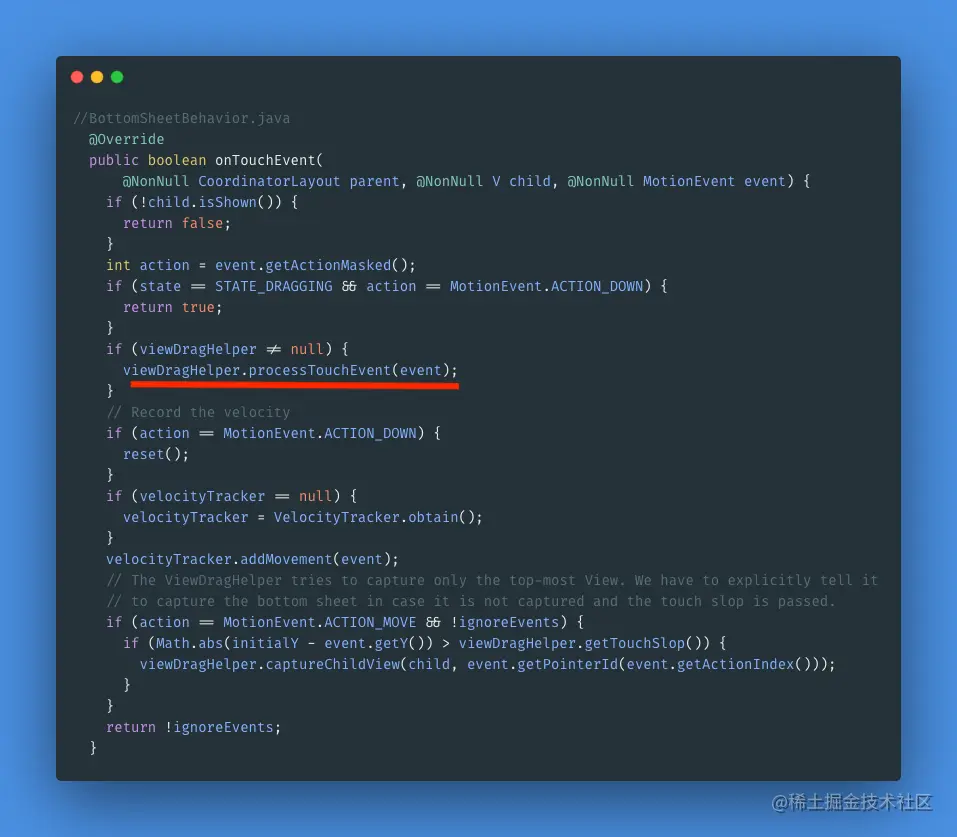Click the 'MotionEvent.ACTION_MOVE && !ignoreEvents' line

tap(345, 622)
